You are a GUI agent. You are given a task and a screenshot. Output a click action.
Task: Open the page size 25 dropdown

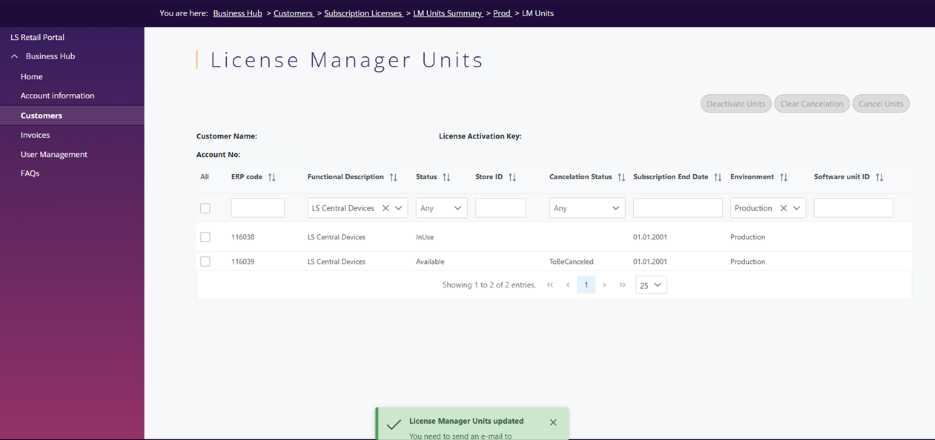650,285
